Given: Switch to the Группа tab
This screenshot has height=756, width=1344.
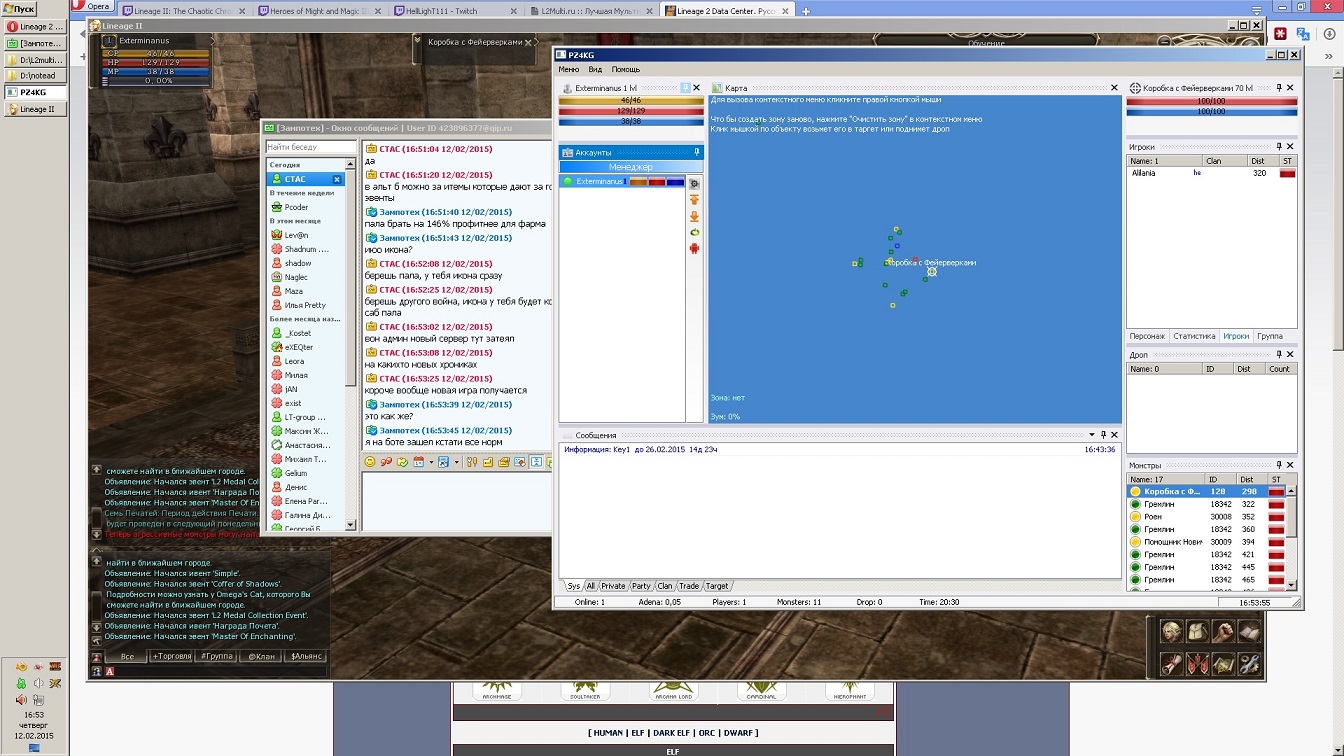Looking at the screenshot, I should (1270, 336).
